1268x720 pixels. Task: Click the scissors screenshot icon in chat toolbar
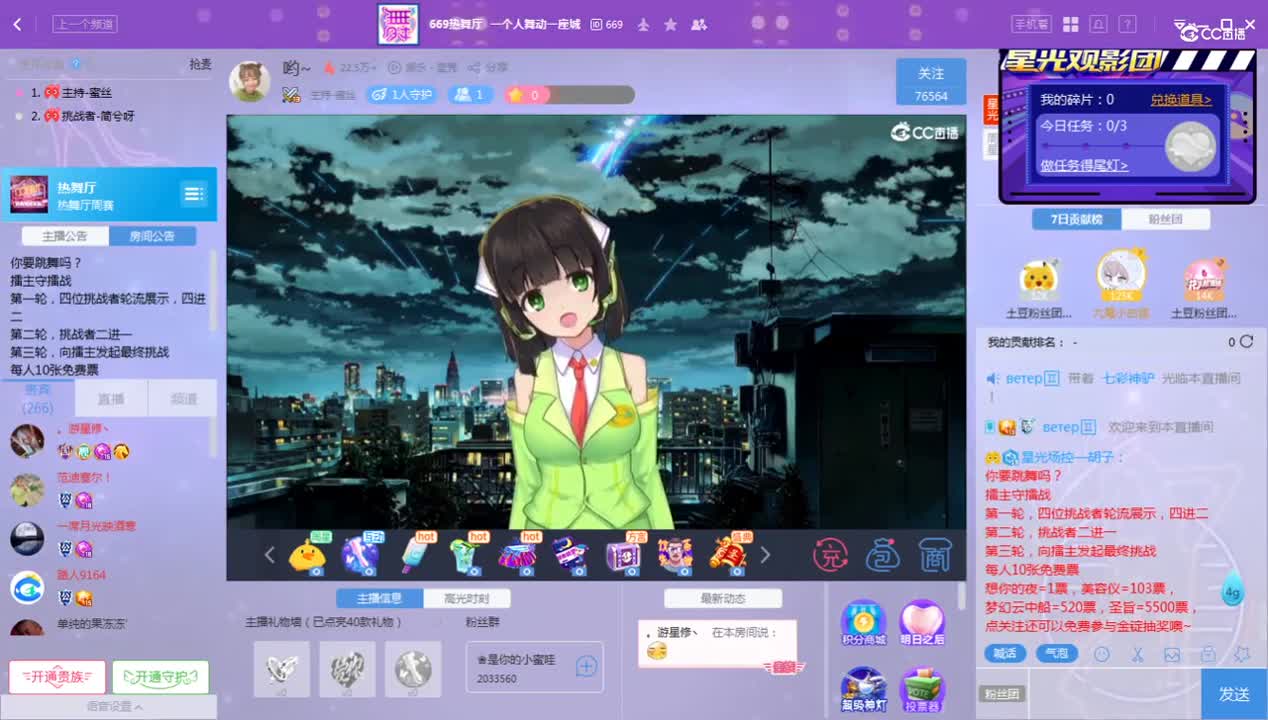[1137, 654]
